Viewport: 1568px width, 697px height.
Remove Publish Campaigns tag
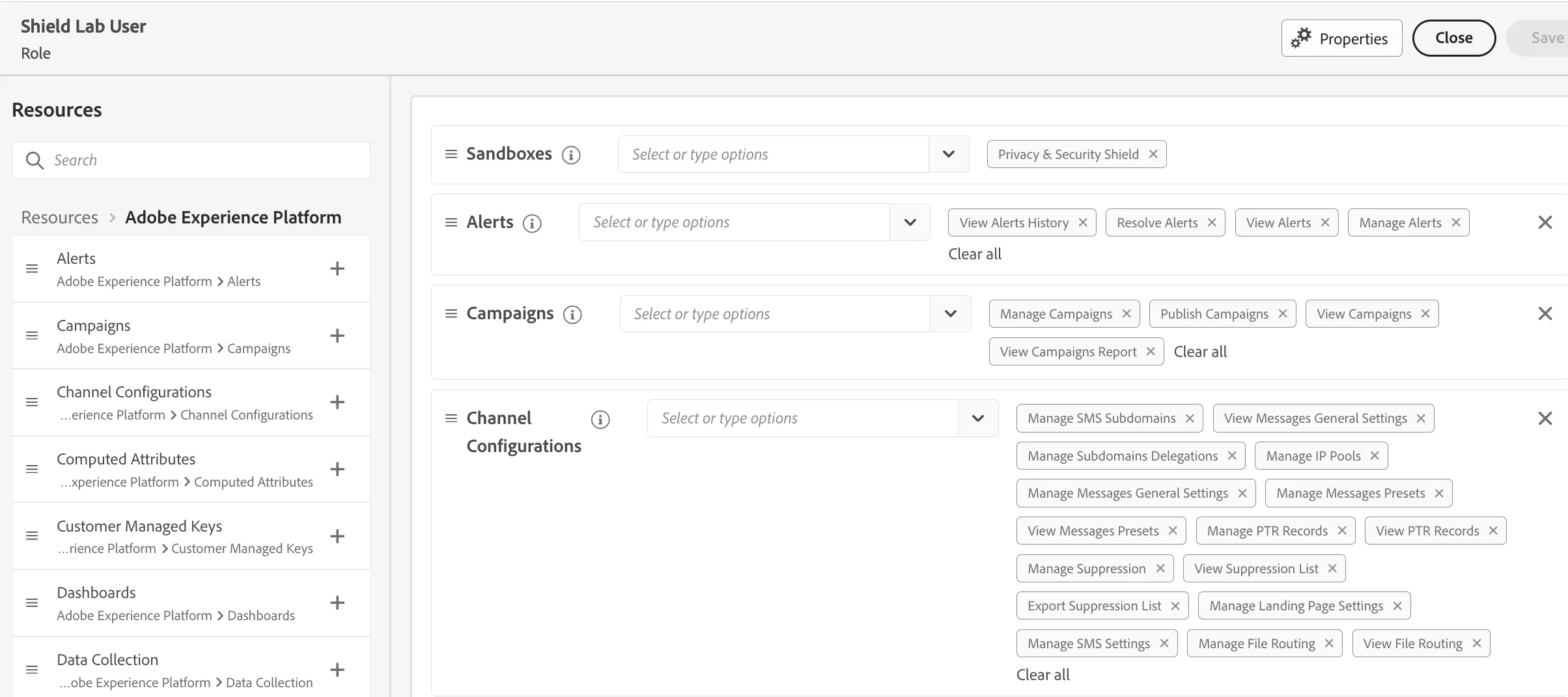1283,314
